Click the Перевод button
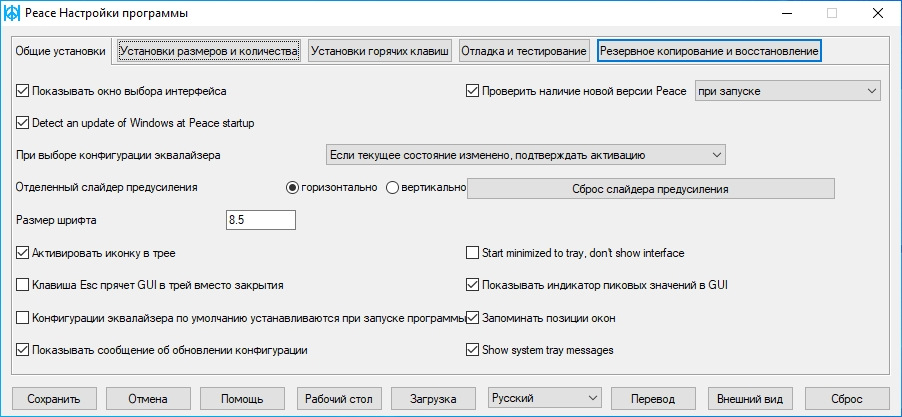Viewport: 902px width, 417px height. (653, 399)
